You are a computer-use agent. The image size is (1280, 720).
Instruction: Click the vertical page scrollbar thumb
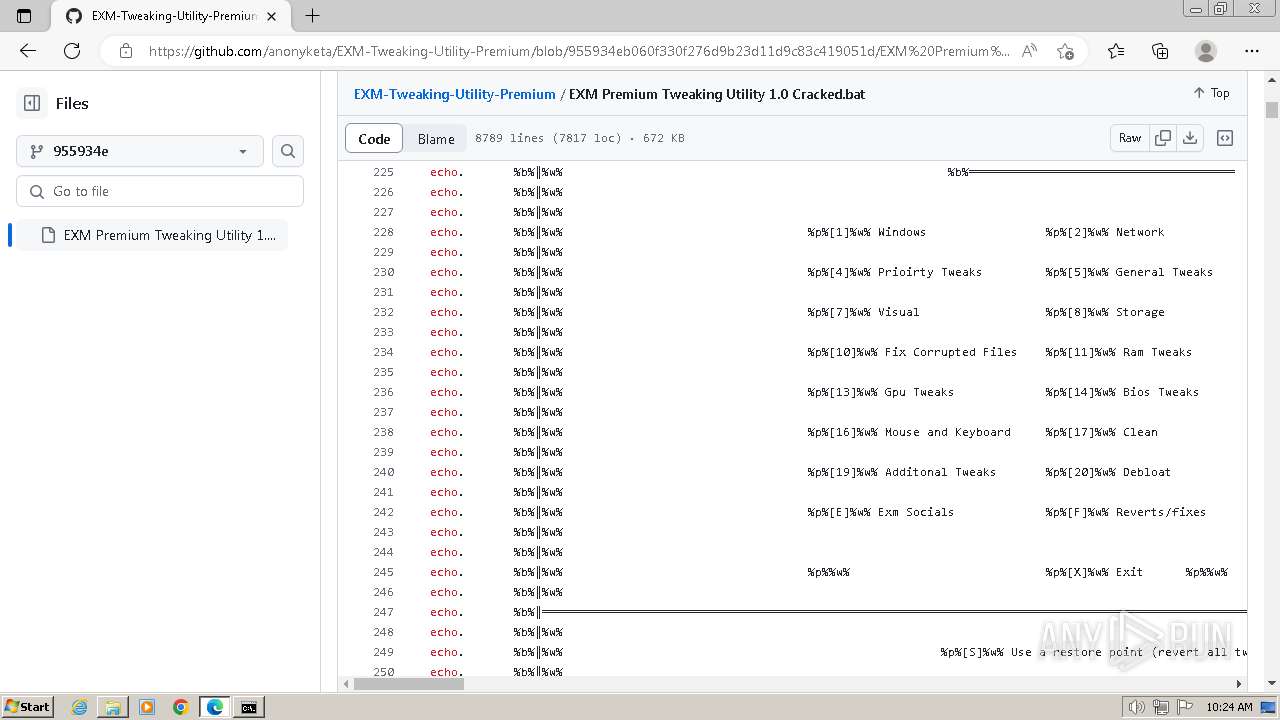coord(1272,110)
